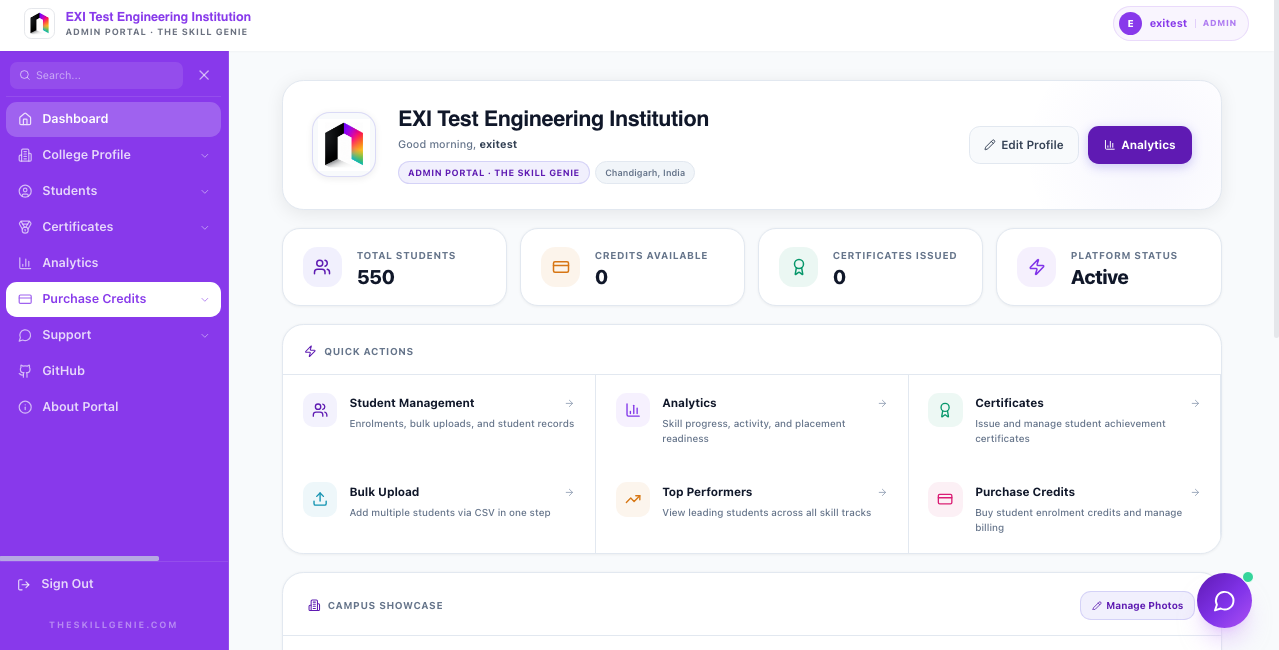The width and height of the screenshot is (1279, 650).
Task: Click the institution logo in the profile card
Action: point(344,144)
